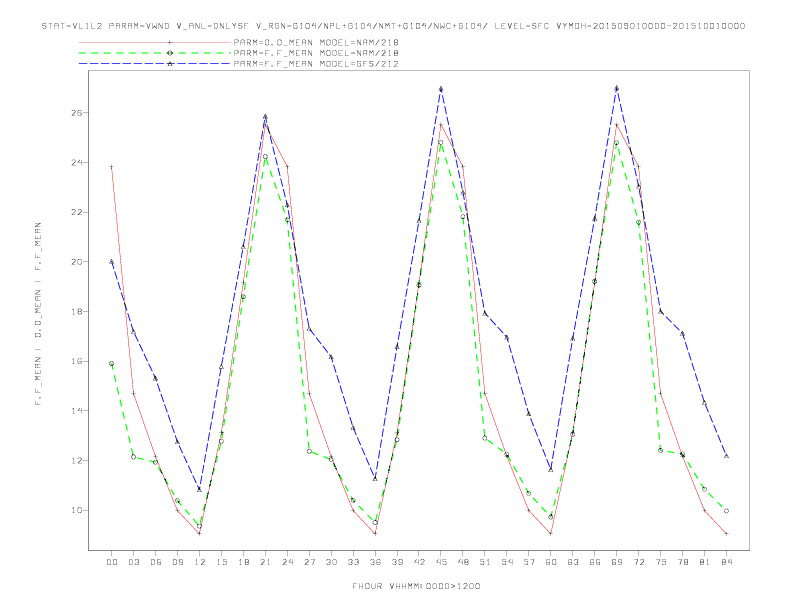Click x-axis forecast hour label 63
This screenshot has height=612, width=792.
(573, 562)
